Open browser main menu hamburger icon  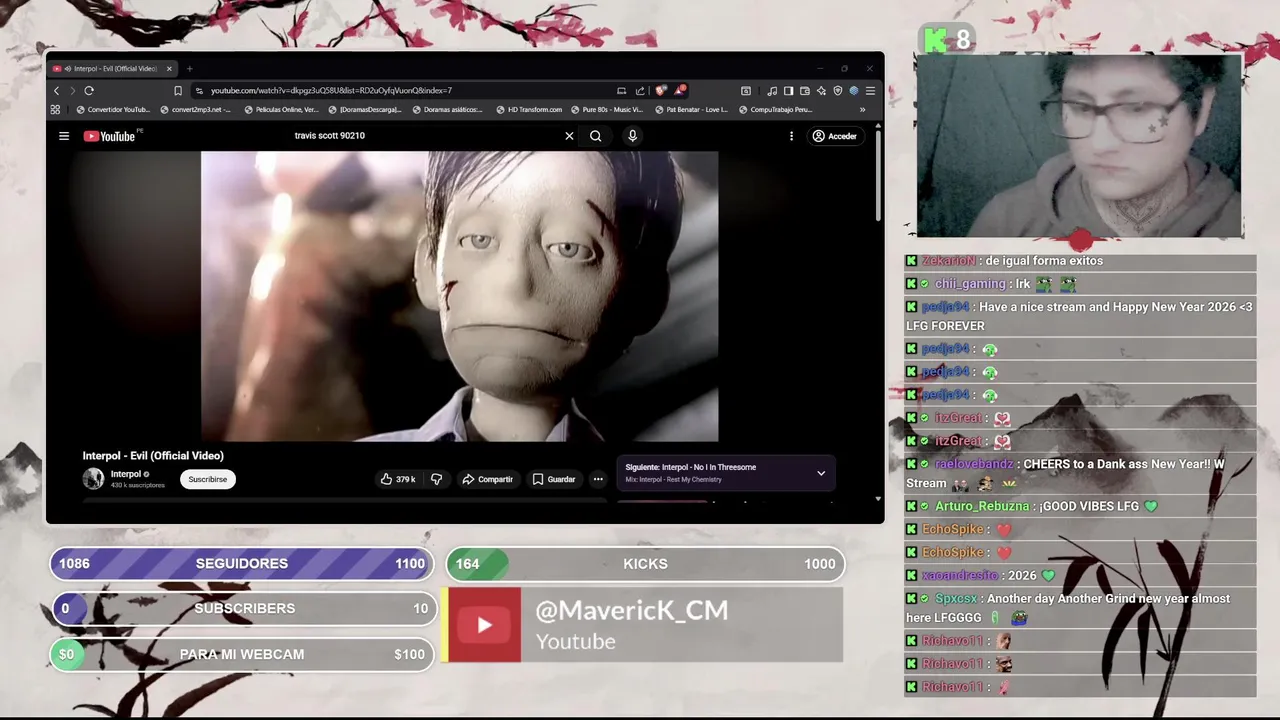(x=870, y=90)
